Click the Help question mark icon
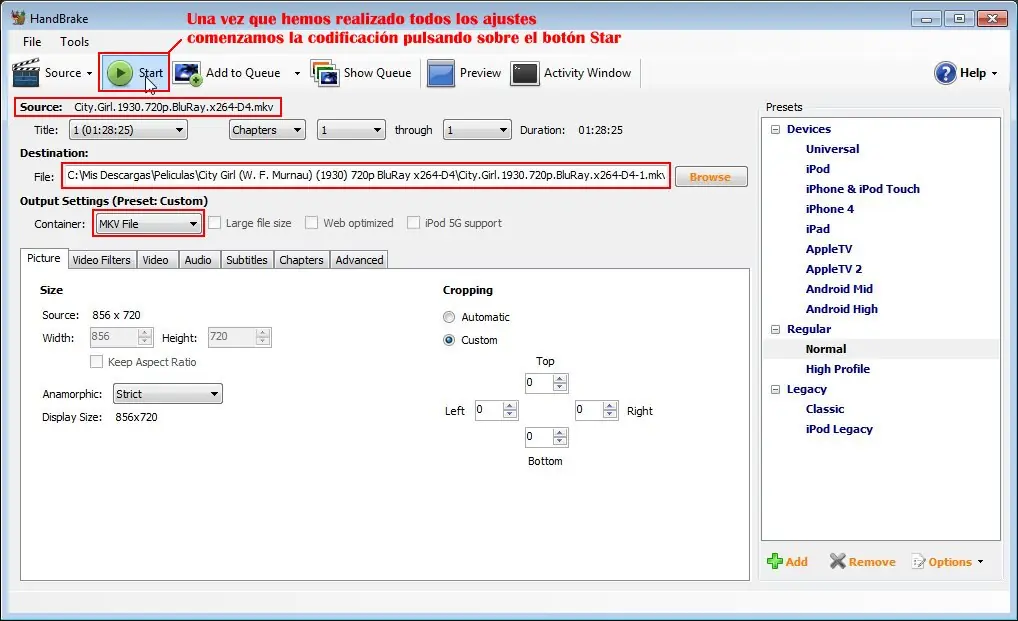1018x621 pixels. (945, 73)
